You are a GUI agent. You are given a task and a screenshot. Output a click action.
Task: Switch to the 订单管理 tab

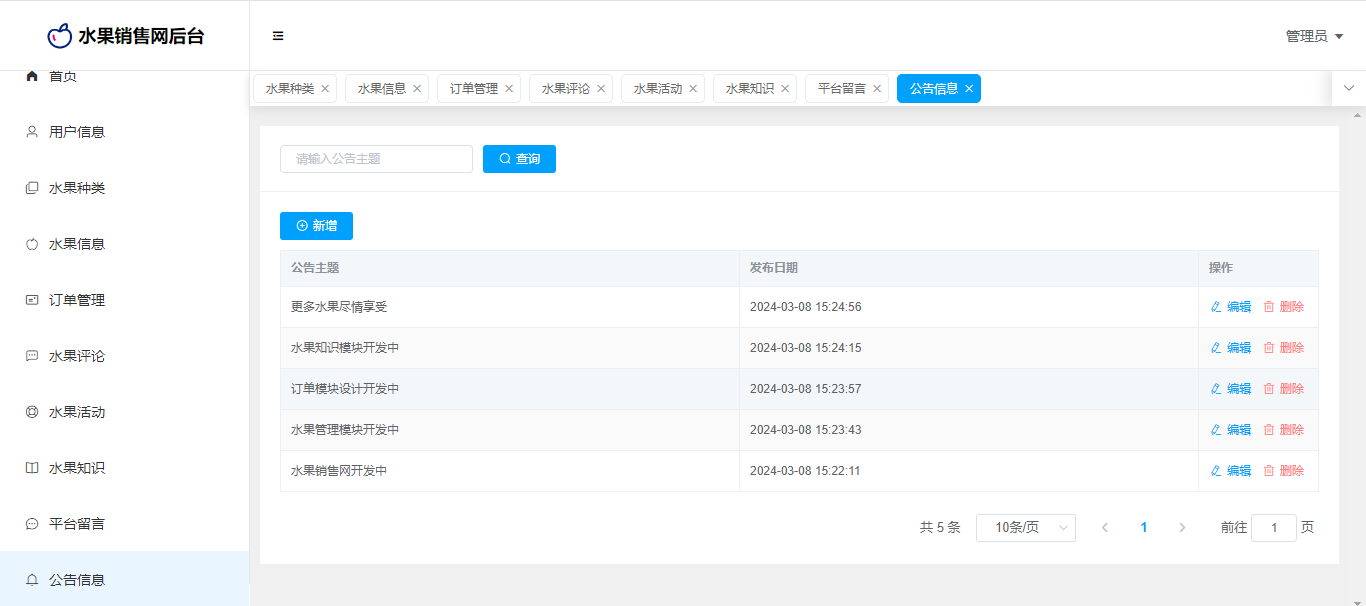(x=473, y=89)
